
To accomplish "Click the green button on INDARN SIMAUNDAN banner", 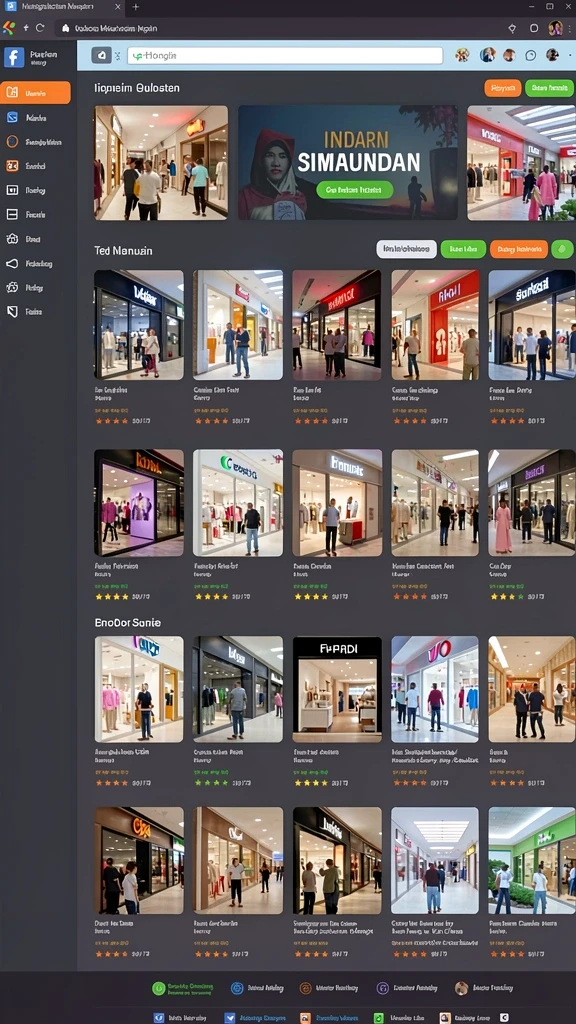I will pyautogui.click(x=355, y=189).
